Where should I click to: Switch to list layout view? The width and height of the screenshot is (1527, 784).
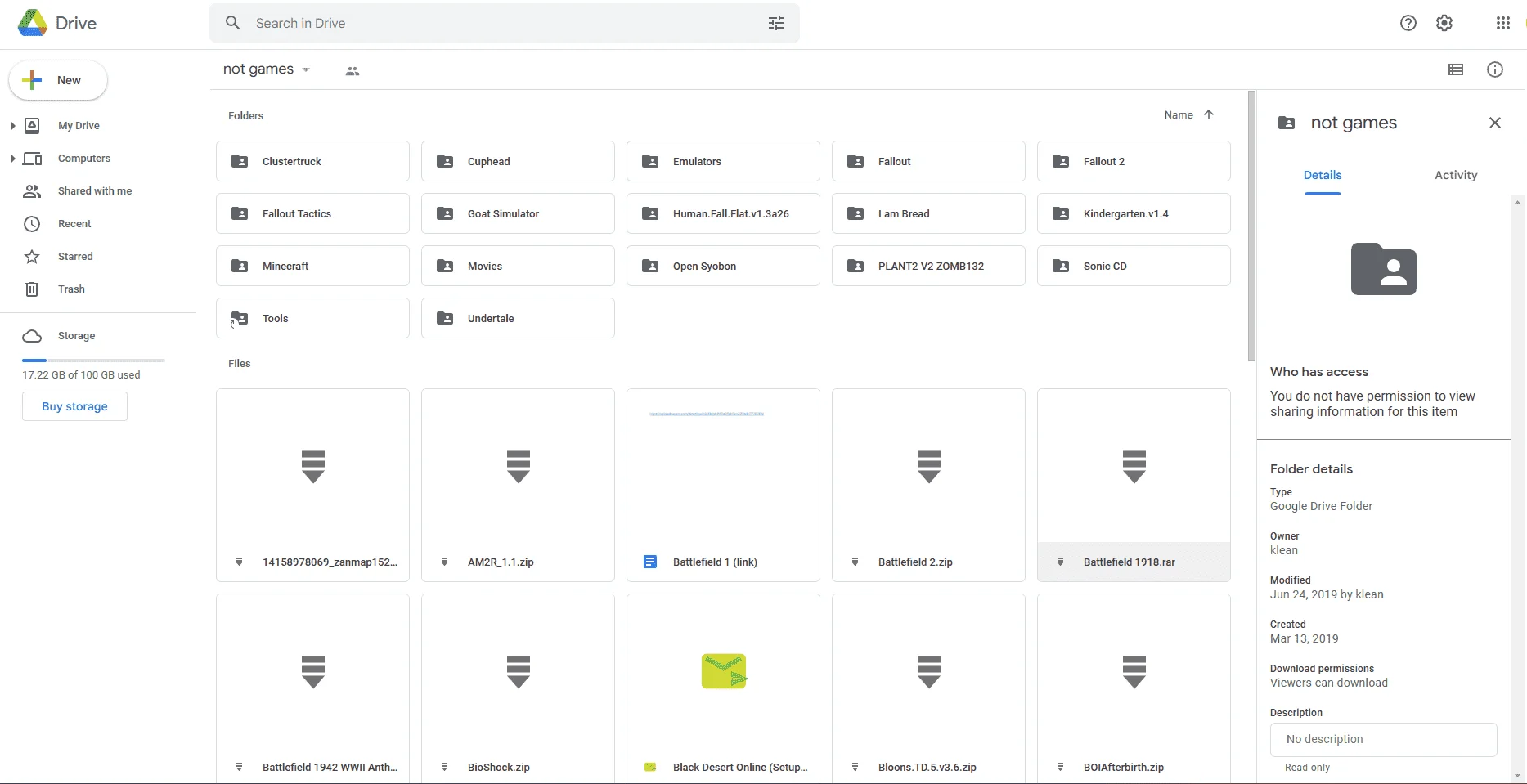click(1456, 69)
